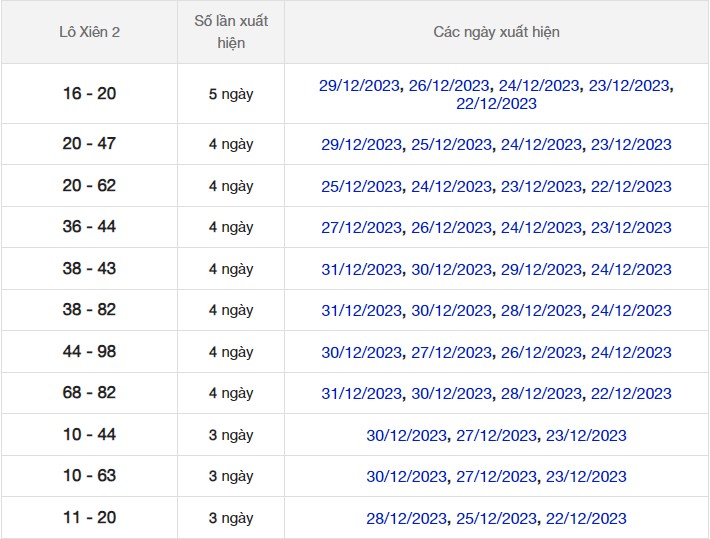Click 30/12/2023 date in 44 - 98 row
Screen dimensions: 710x539
pos(361,353)
